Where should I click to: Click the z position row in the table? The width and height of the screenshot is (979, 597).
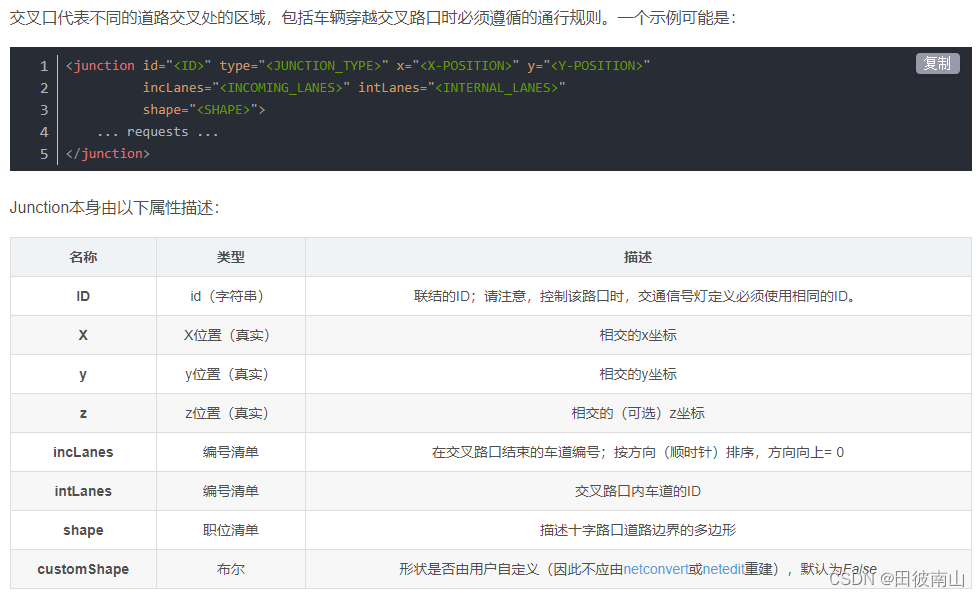[82, 413]
